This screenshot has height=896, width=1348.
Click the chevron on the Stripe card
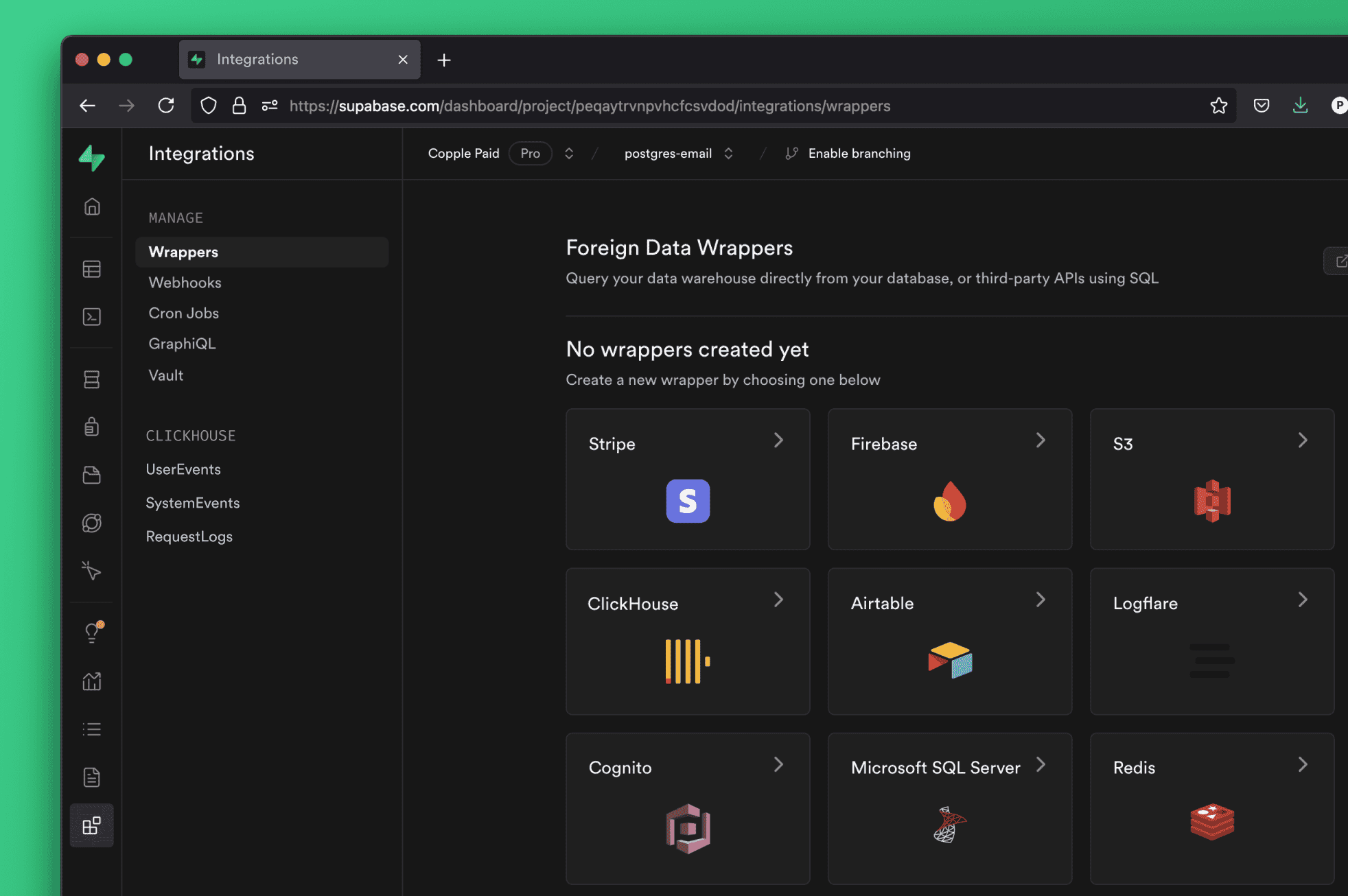click(x=778, y=440)
